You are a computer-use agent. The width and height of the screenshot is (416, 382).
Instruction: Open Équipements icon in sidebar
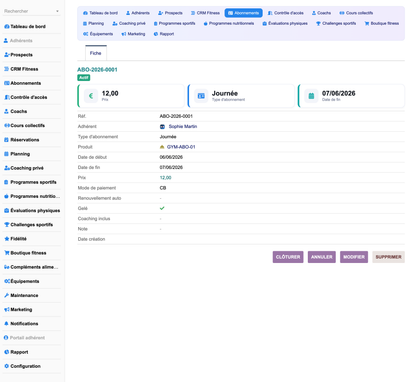pyautogui.click(x=7, y=281)
